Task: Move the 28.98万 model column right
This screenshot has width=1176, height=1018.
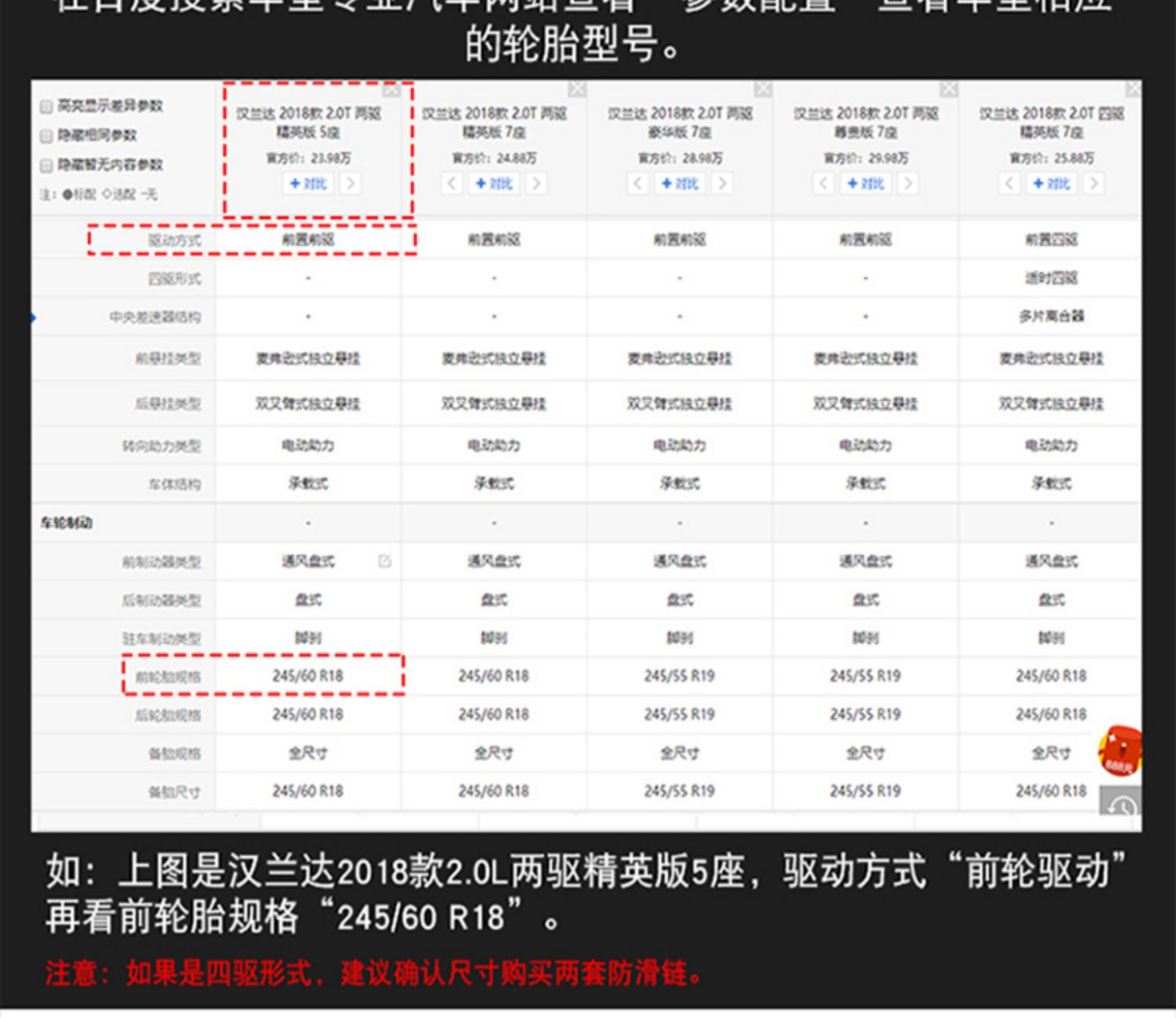Action: (x=722, y=183)
